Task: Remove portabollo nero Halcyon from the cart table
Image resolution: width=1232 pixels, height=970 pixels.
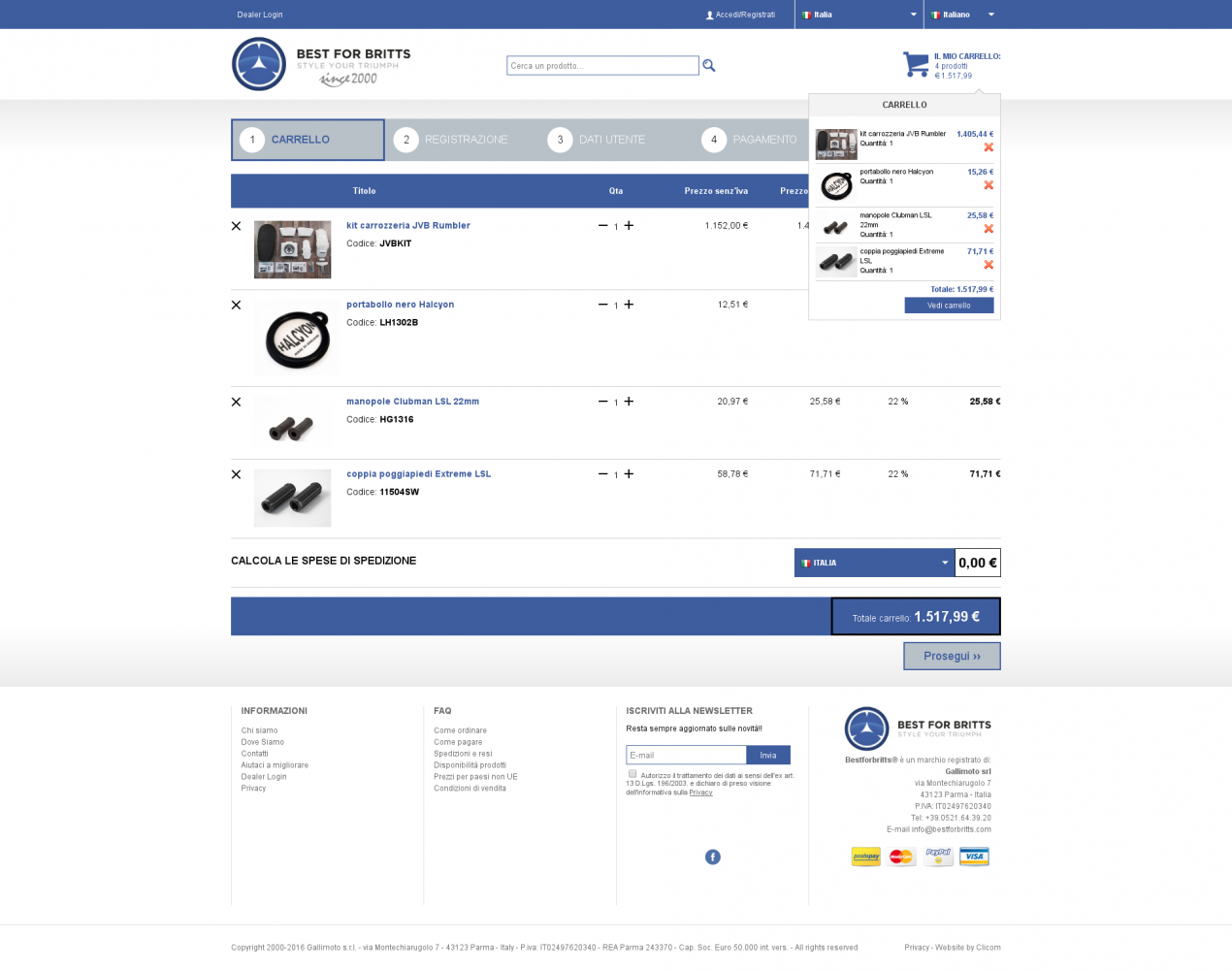Action: [x=236, y=305]
